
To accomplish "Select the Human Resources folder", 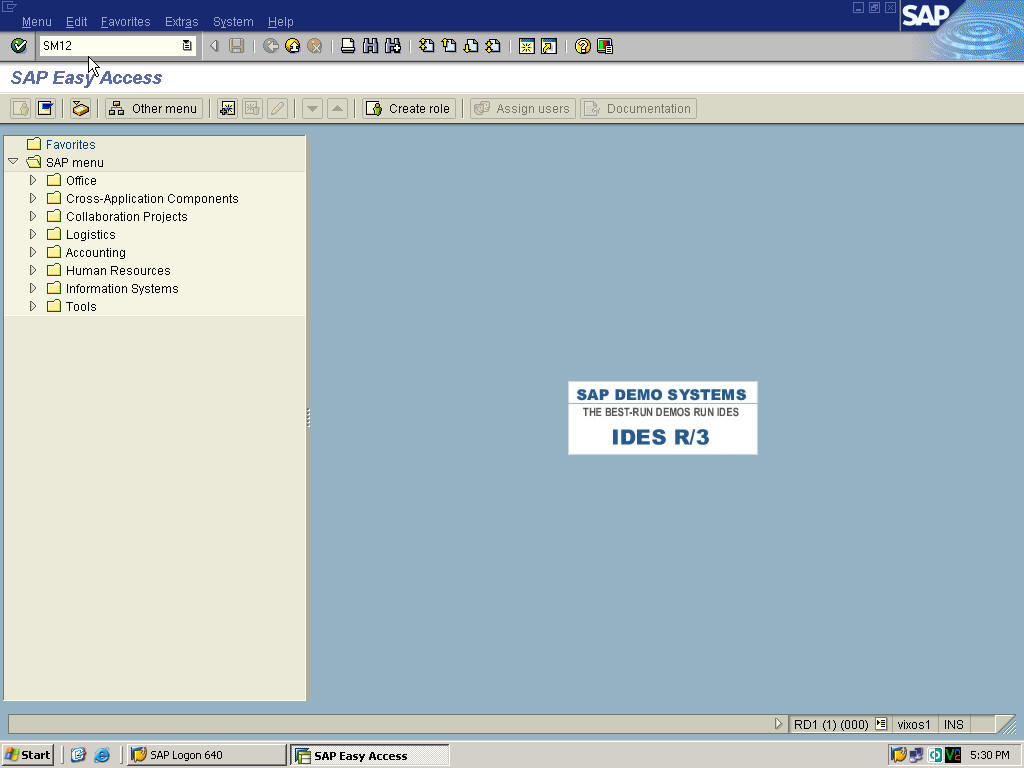I will (x=117, y=270).
